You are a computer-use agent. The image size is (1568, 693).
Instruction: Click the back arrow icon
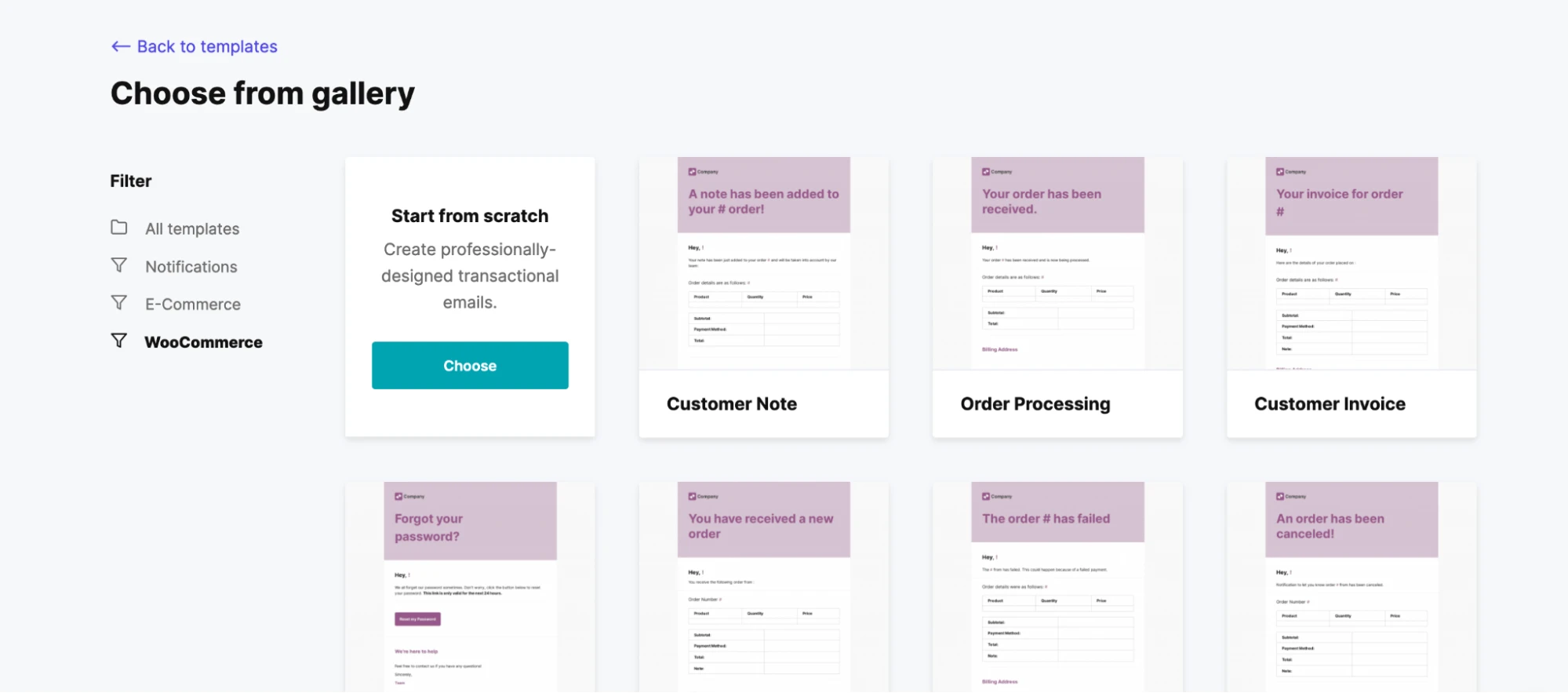point(120,46)
